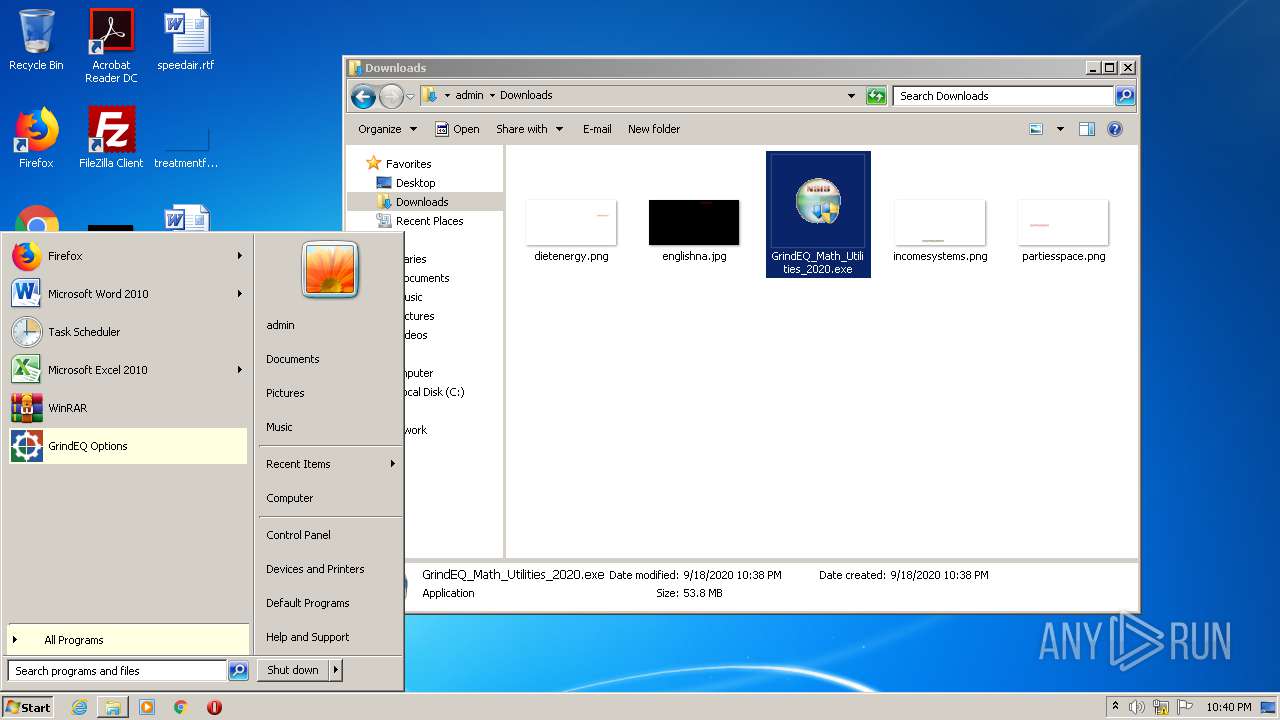Click the Start button
The width and height of the screenshot is (1280, 720).
[28, 707]
